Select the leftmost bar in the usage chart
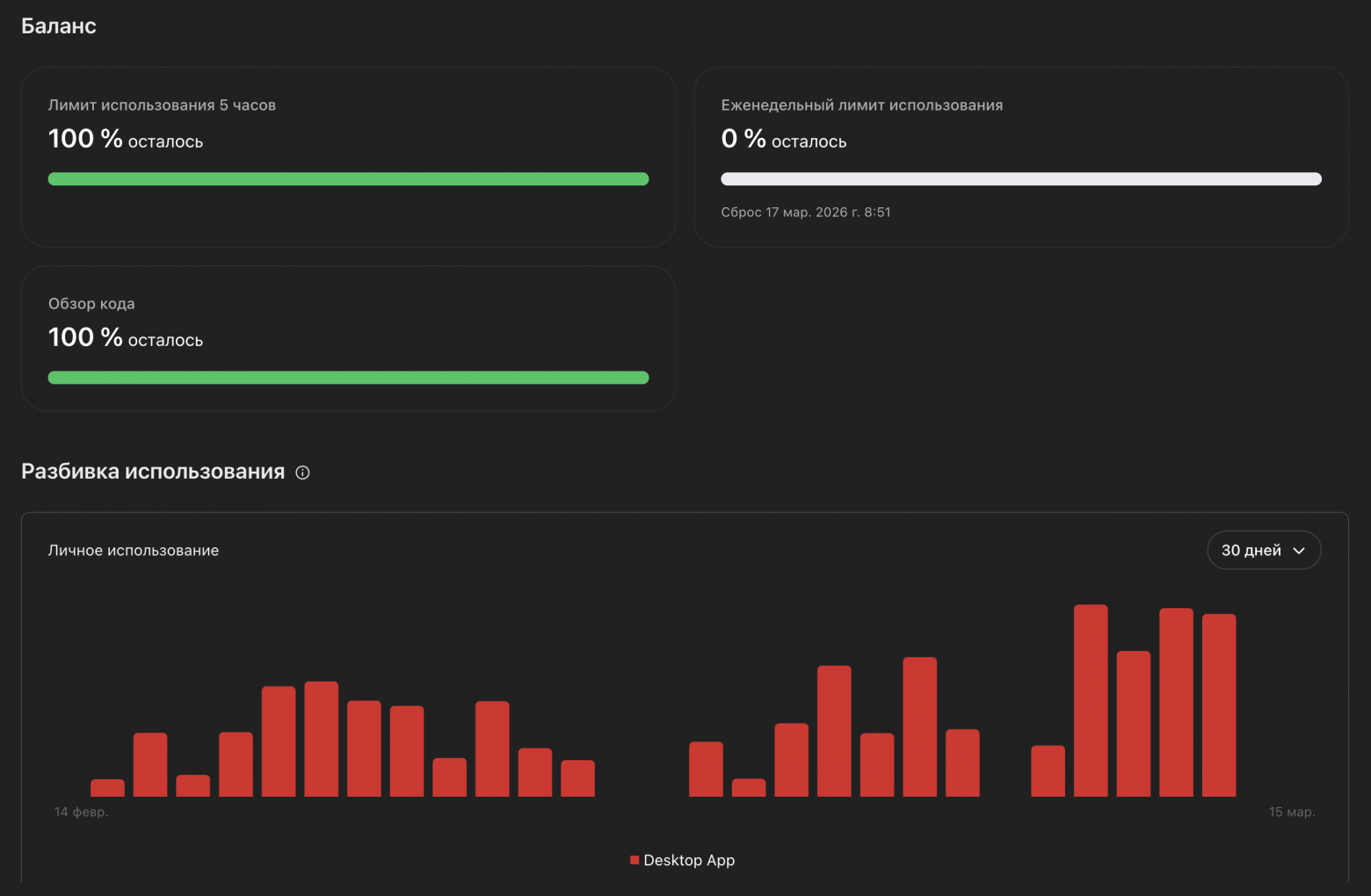This screenshot has width=1371, height=896. [107, 787]
